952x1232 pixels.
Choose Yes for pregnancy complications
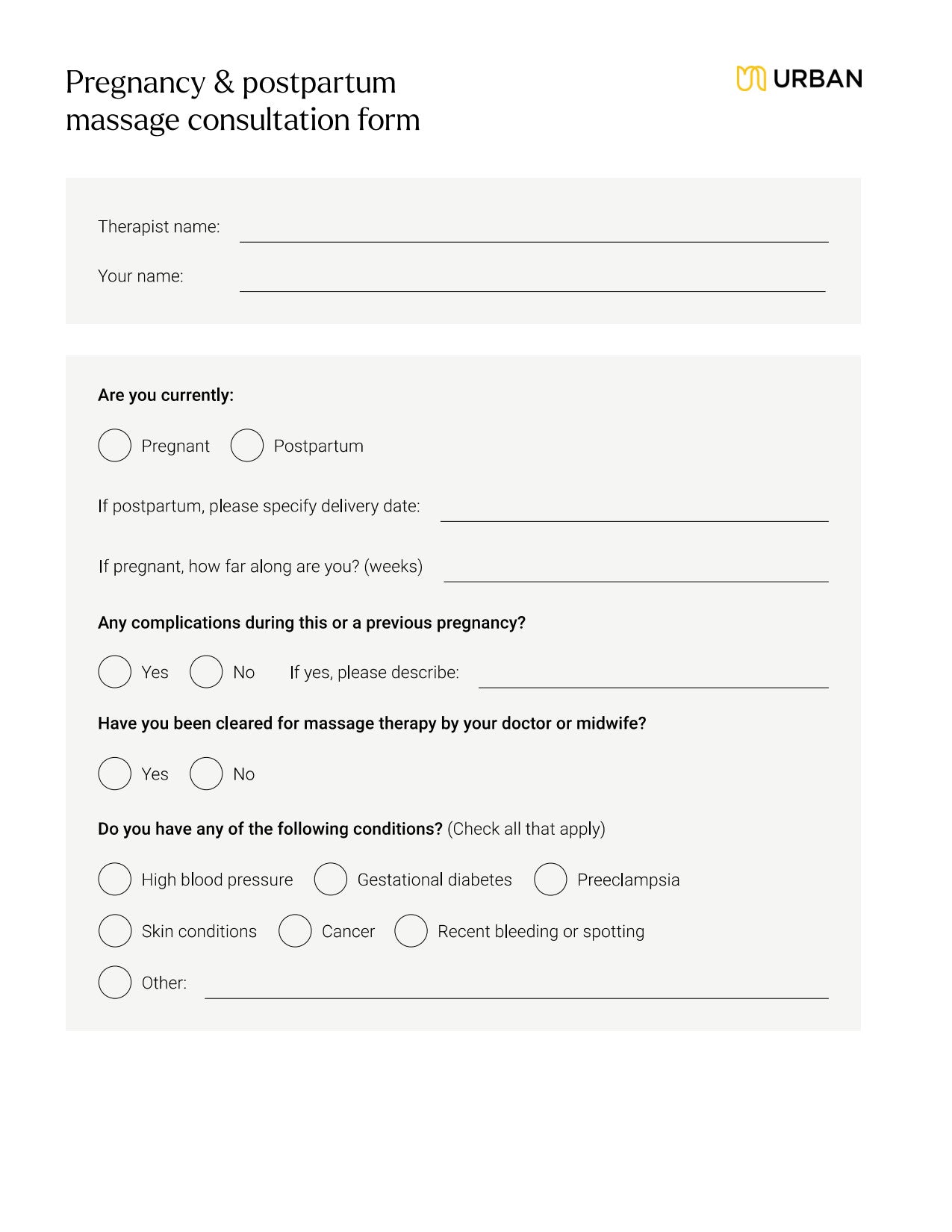point(115,672)
